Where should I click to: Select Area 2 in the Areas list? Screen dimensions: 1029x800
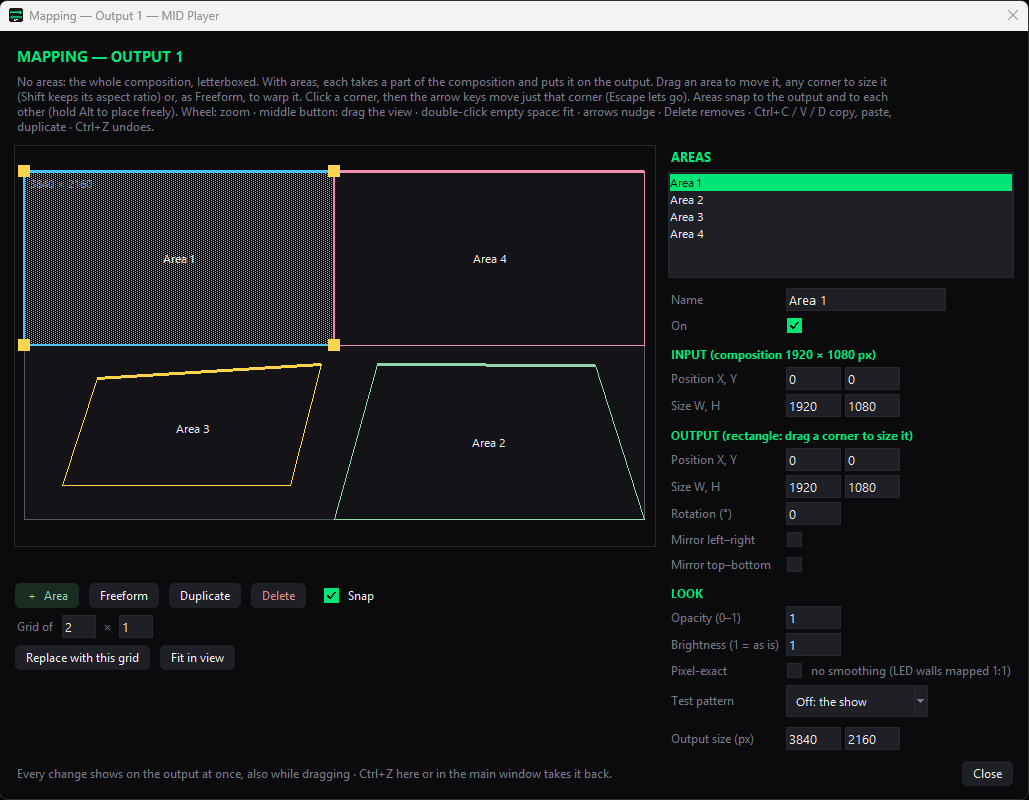point(840,200)
